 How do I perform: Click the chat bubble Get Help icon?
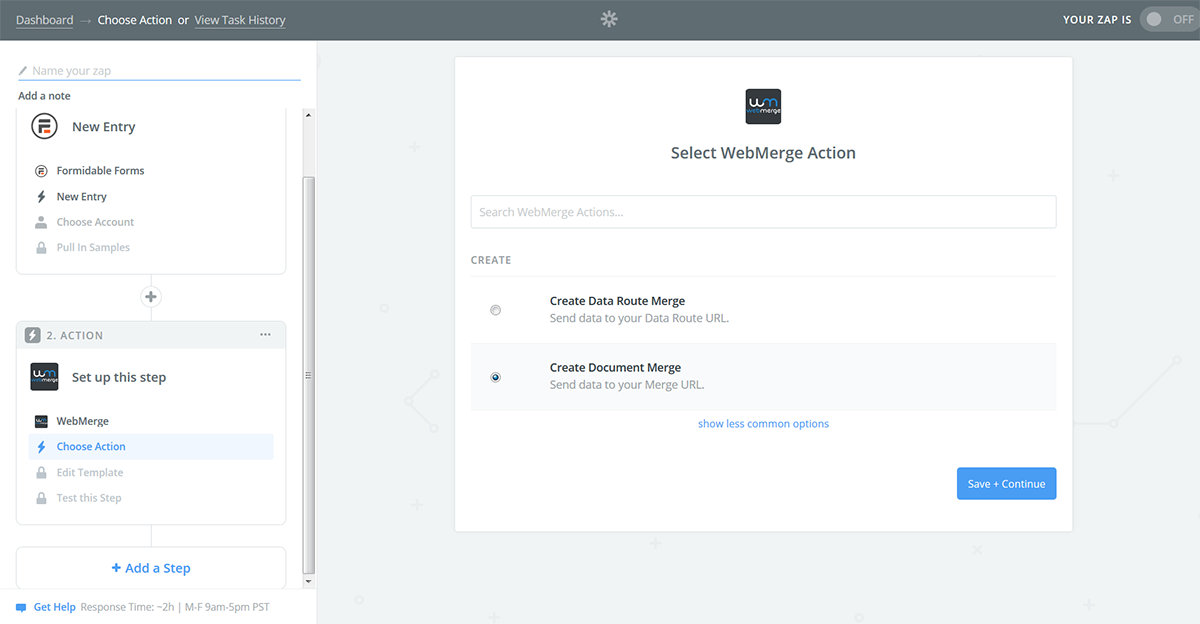[x=21, y=607]
